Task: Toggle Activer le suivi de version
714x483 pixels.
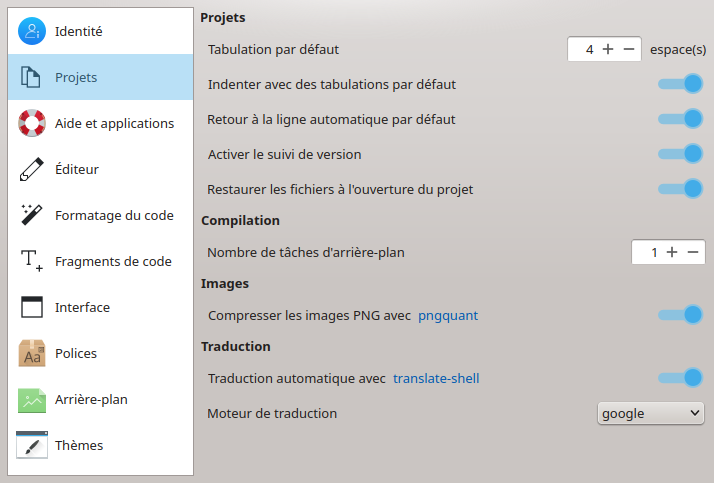Action: (680, 154)
